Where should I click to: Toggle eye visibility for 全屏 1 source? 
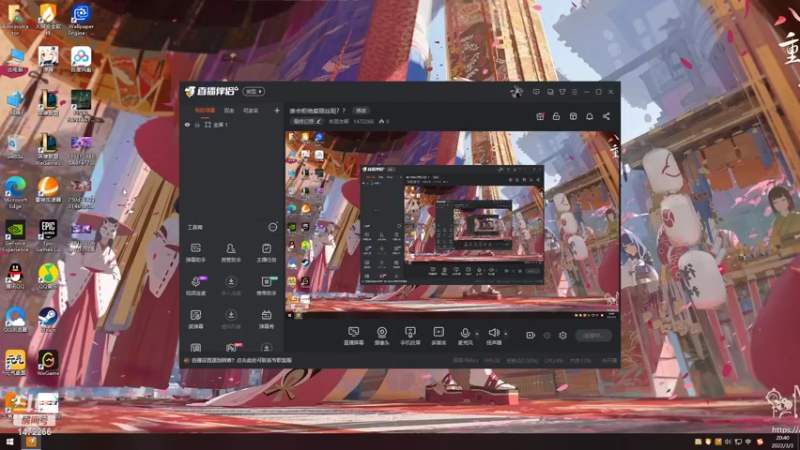coord(187,124)
